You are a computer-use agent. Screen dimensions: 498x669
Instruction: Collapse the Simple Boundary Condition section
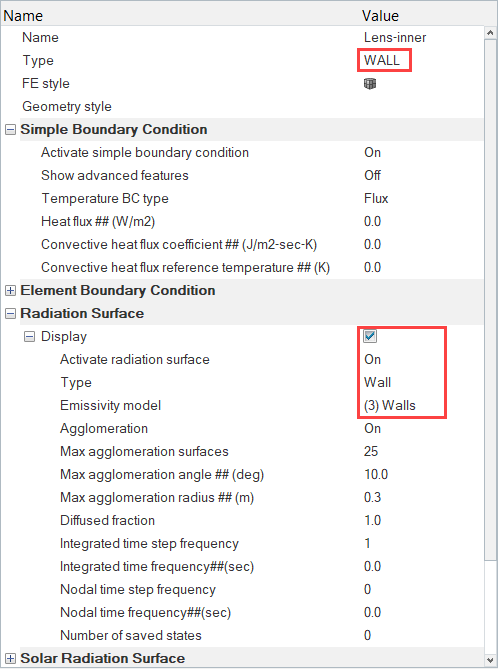pyautogui.click(x=10, y=130)
